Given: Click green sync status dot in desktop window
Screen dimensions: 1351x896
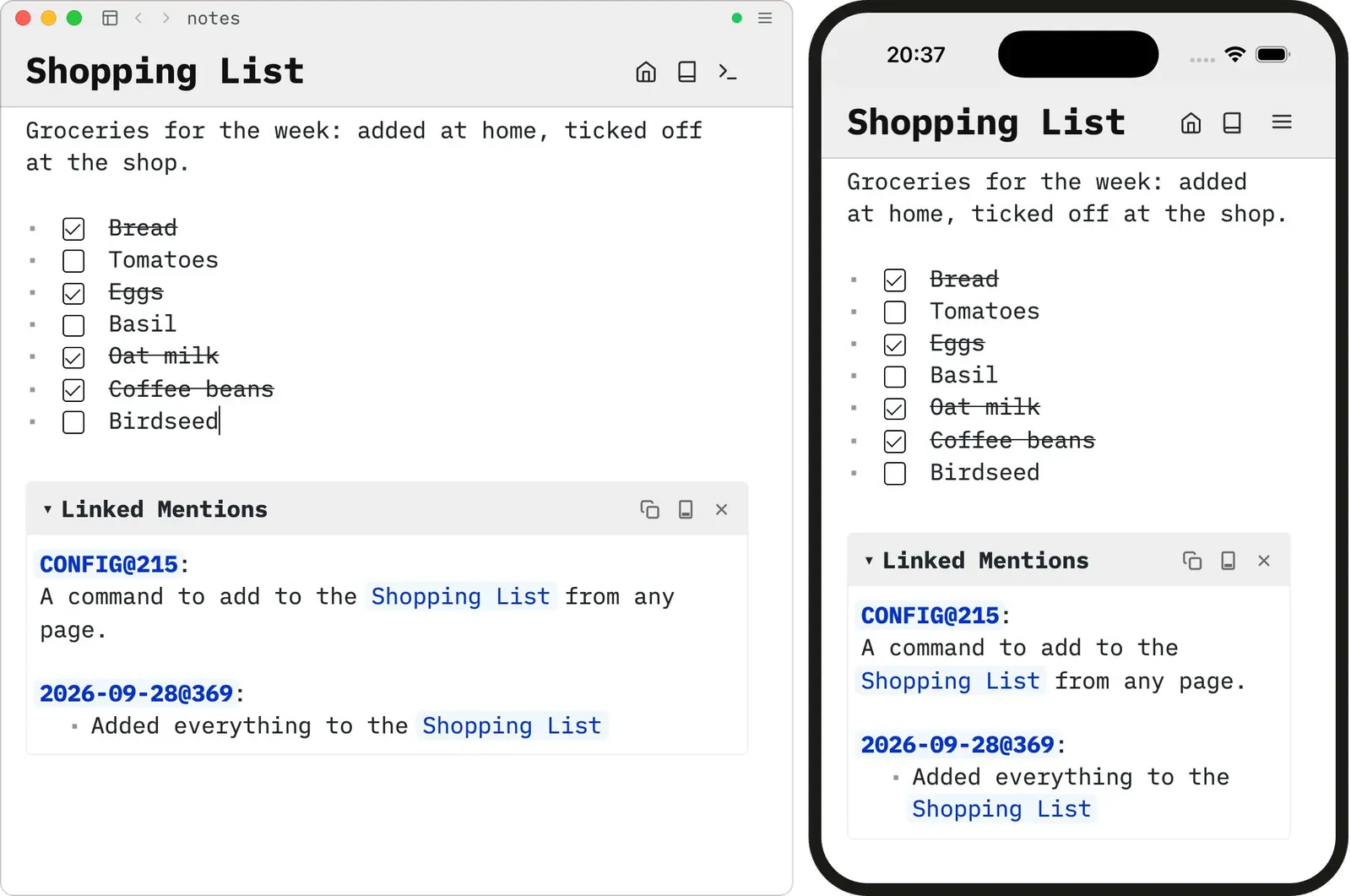Looking at the screenshot, I should [x=737, y=18].
